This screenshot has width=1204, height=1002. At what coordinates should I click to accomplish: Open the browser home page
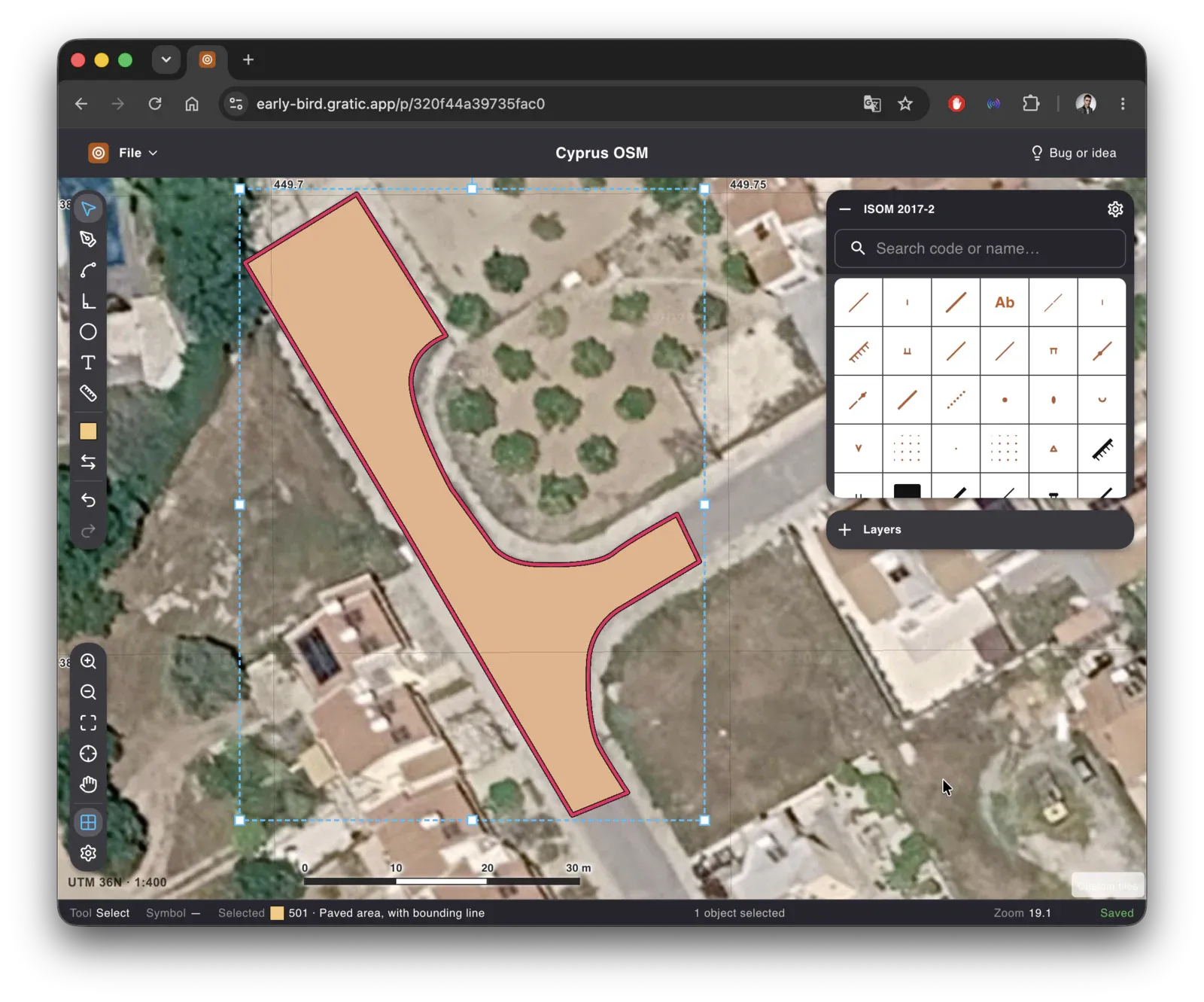pyautogui.click(x=192, y=104)
